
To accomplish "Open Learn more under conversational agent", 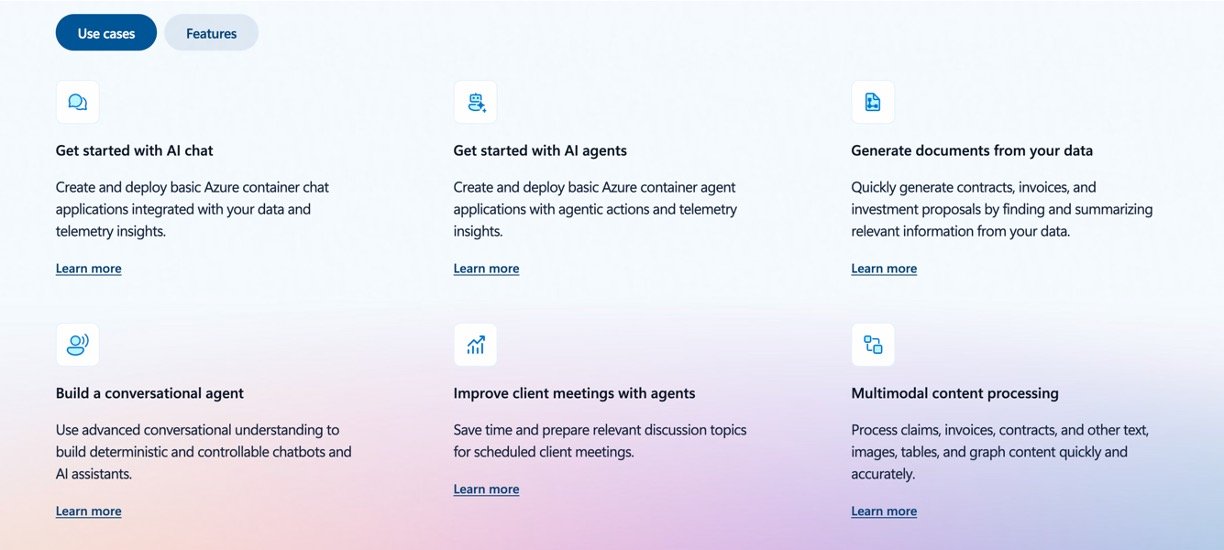I will 88,511.
